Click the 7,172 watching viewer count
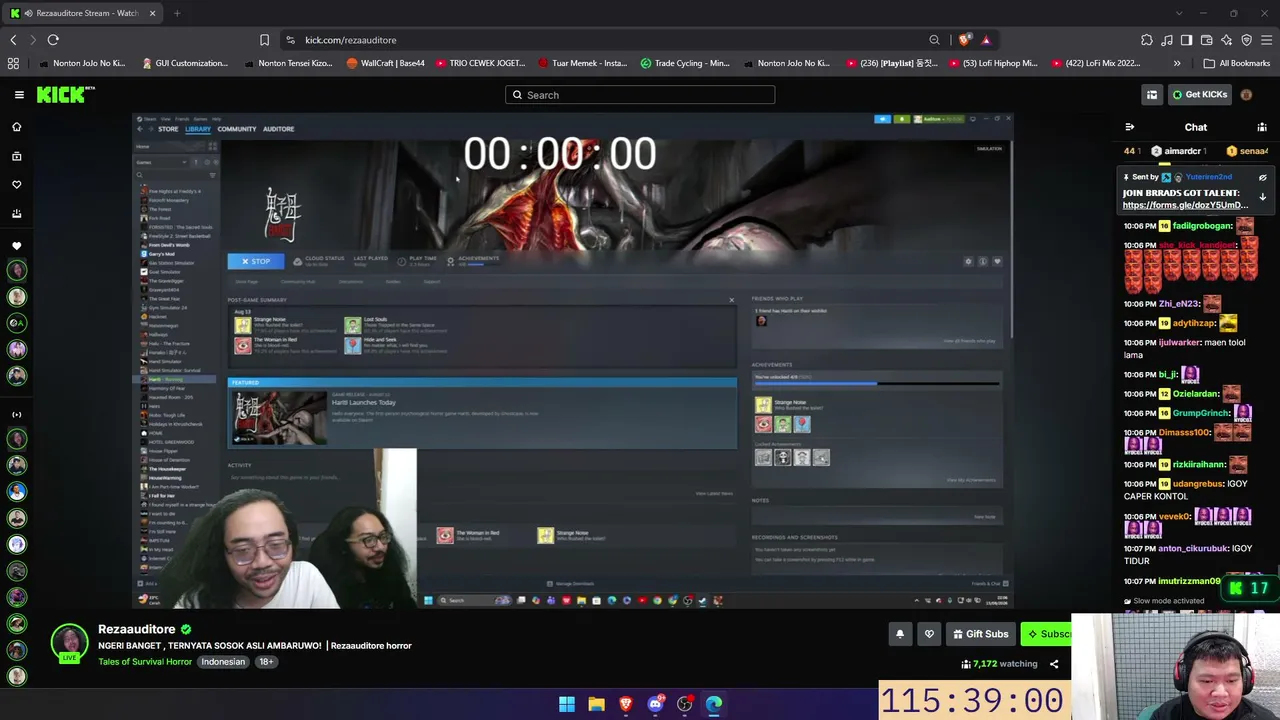This screenshot has height=720, width=1280. (x=1000, y=663)
